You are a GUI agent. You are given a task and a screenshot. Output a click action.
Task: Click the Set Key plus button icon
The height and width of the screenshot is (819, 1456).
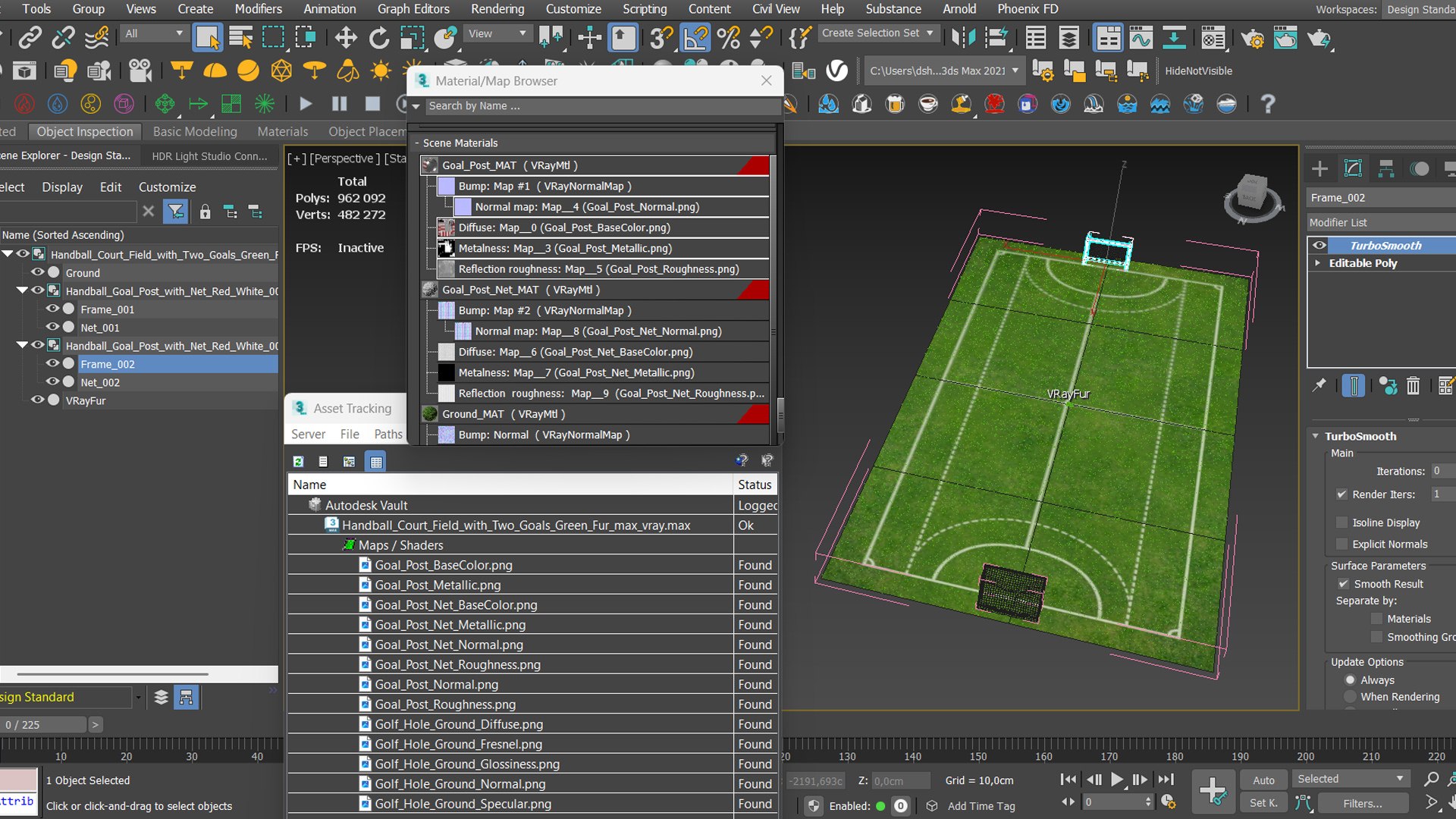click(1213, 791)
